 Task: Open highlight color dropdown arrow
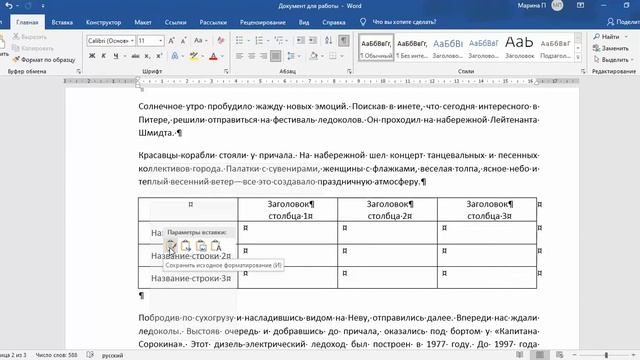tap(203, 56)
